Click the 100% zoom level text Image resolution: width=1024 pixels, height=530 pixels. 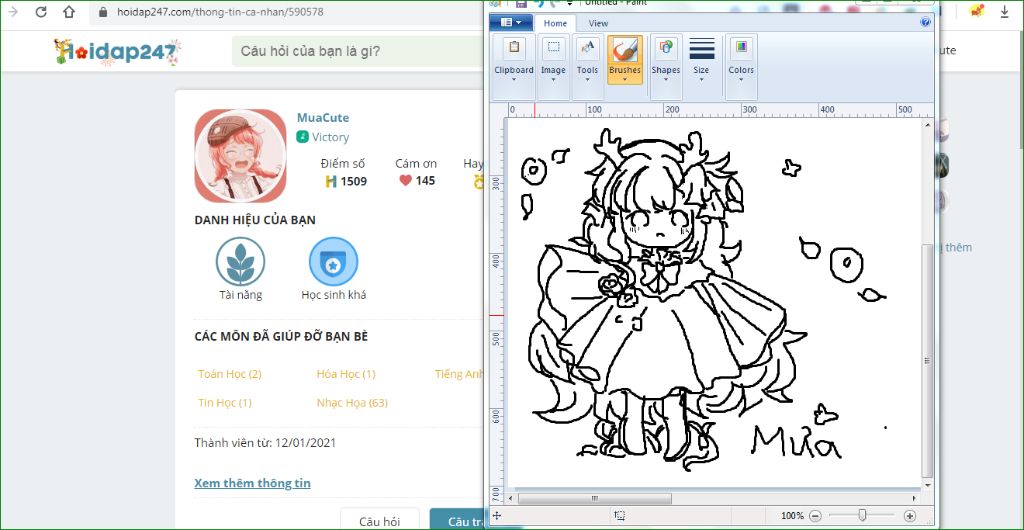pyautogui.click(x=792, y=516)
